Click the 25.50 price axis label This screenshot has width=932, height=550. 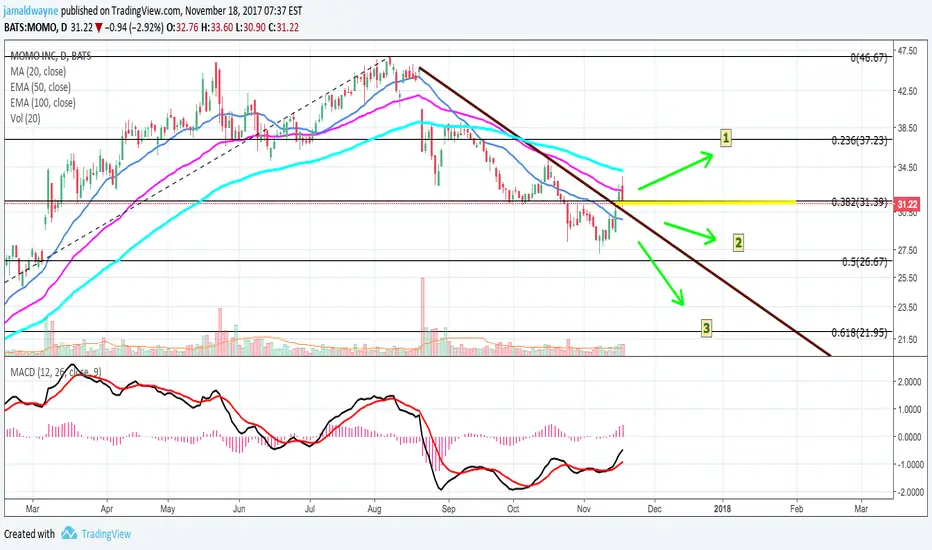click(907, 278)
